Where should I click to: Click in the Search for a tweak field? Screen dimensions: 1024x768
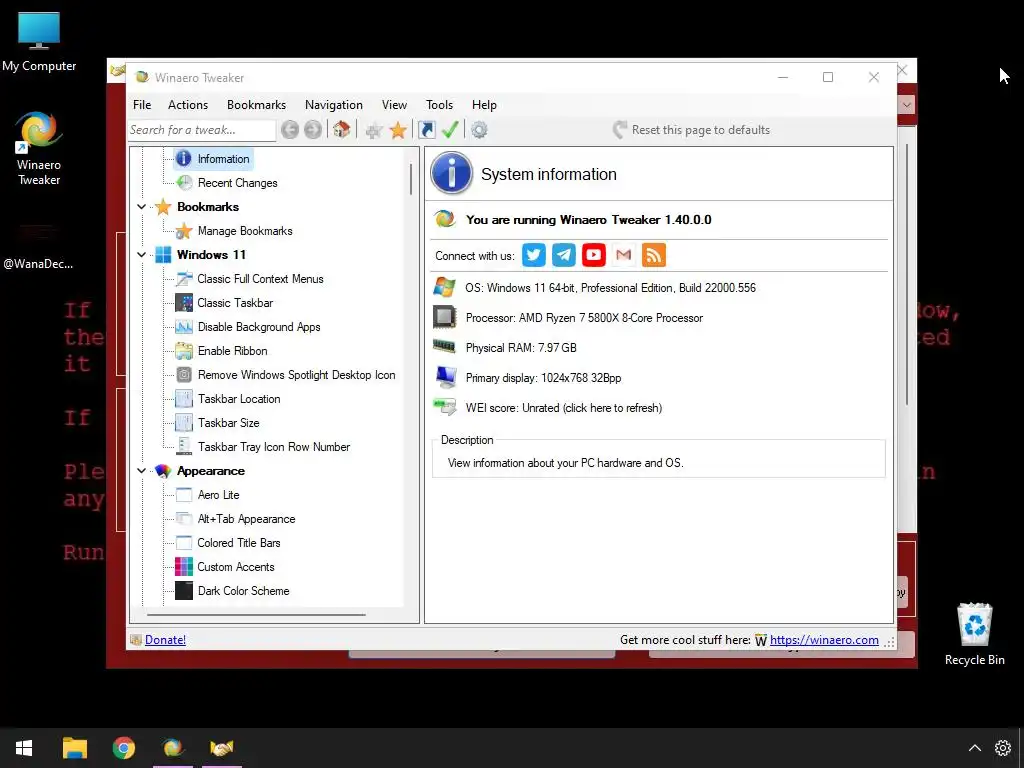tap(201, 130)
